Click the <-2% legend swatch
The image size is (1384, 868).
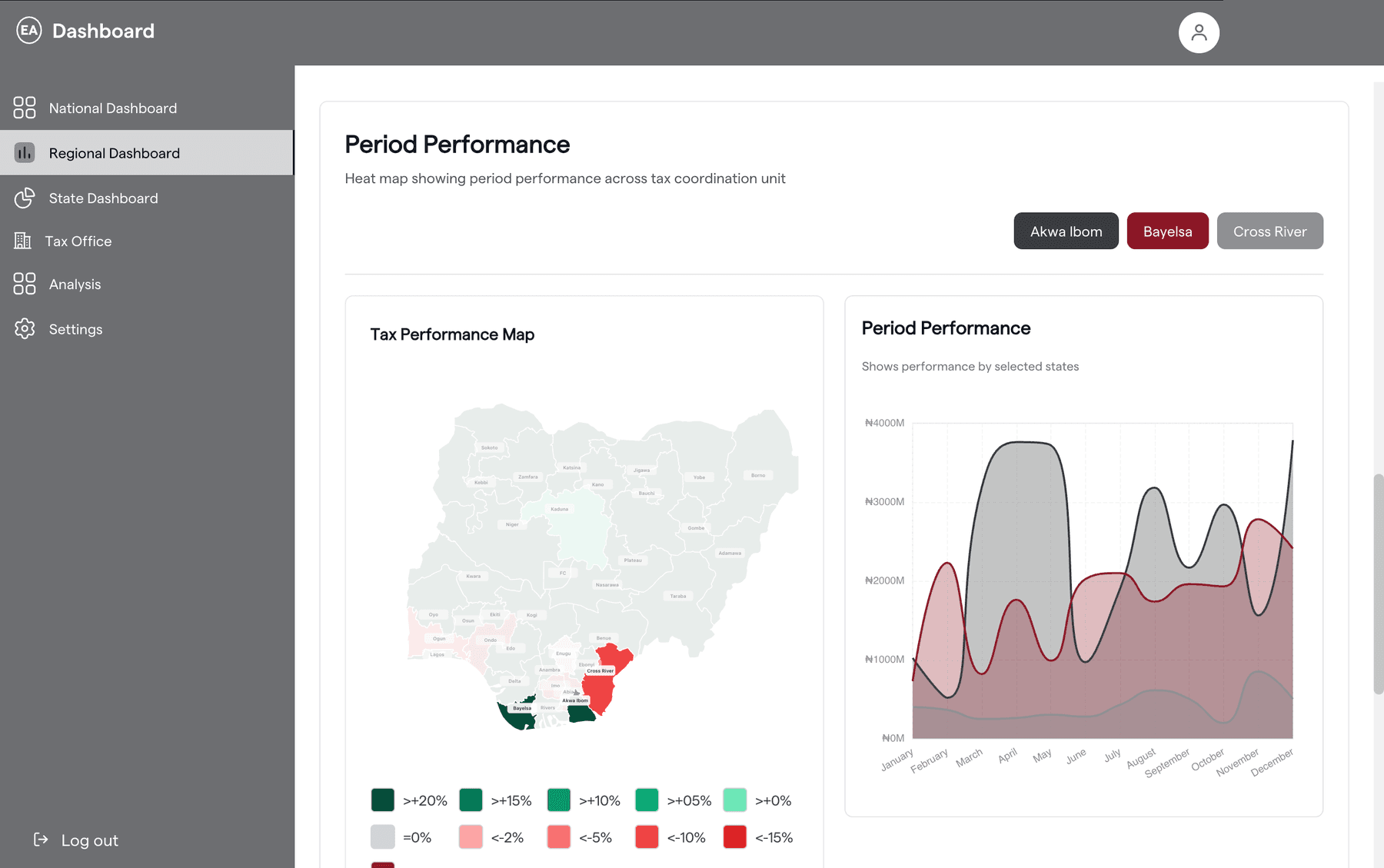coord(471,836)
